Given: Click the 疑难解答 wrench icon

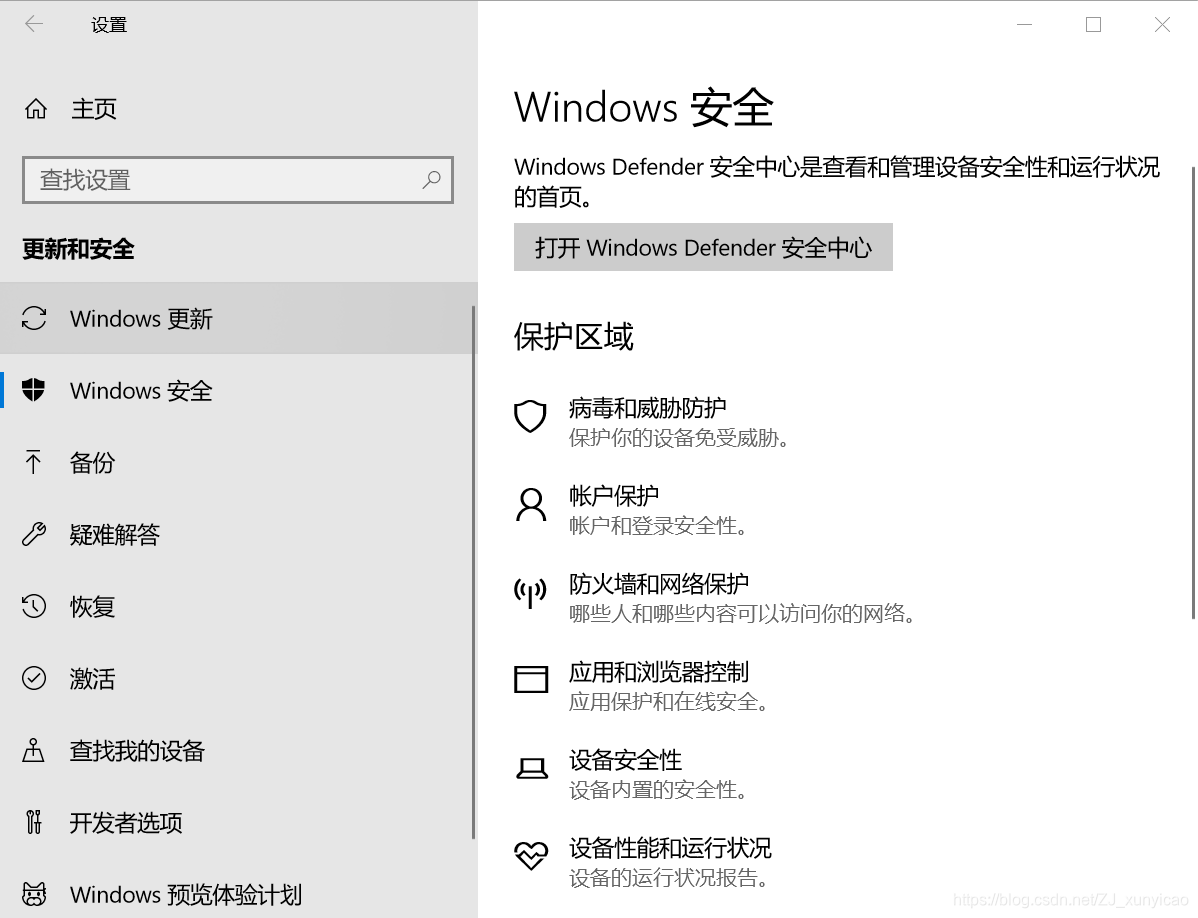Looking at the screenshot, I should click(x=34, y=534).
